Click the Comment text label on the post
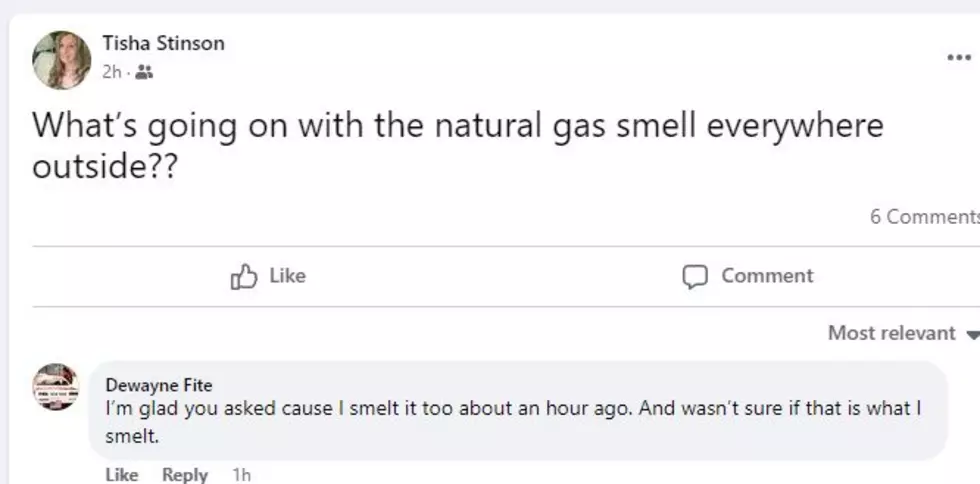The height and width of the screenshot is (484, 980). 767,276
